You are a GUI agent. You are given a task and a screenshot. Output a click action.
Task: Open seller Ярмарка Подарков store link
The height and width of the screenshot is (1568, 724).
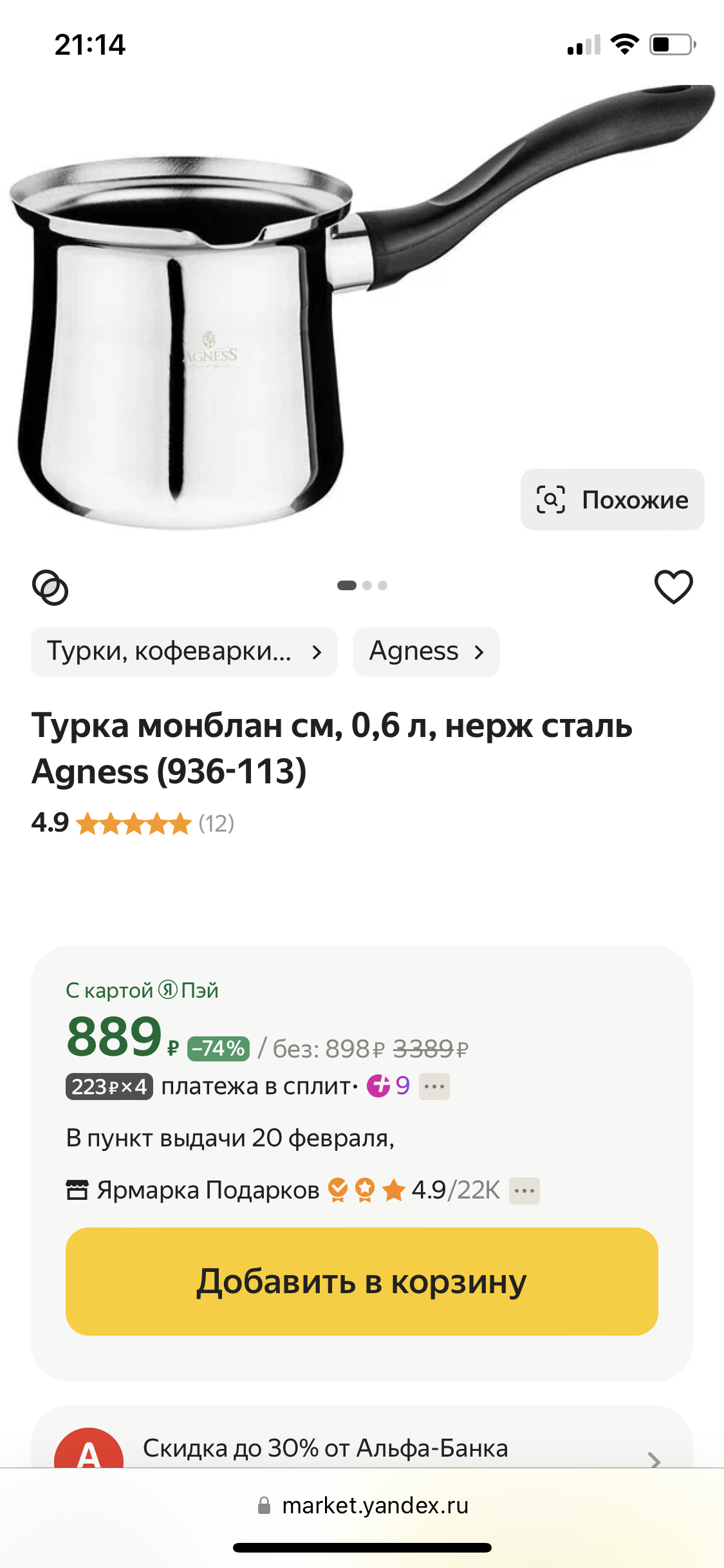click(208, 1191)
